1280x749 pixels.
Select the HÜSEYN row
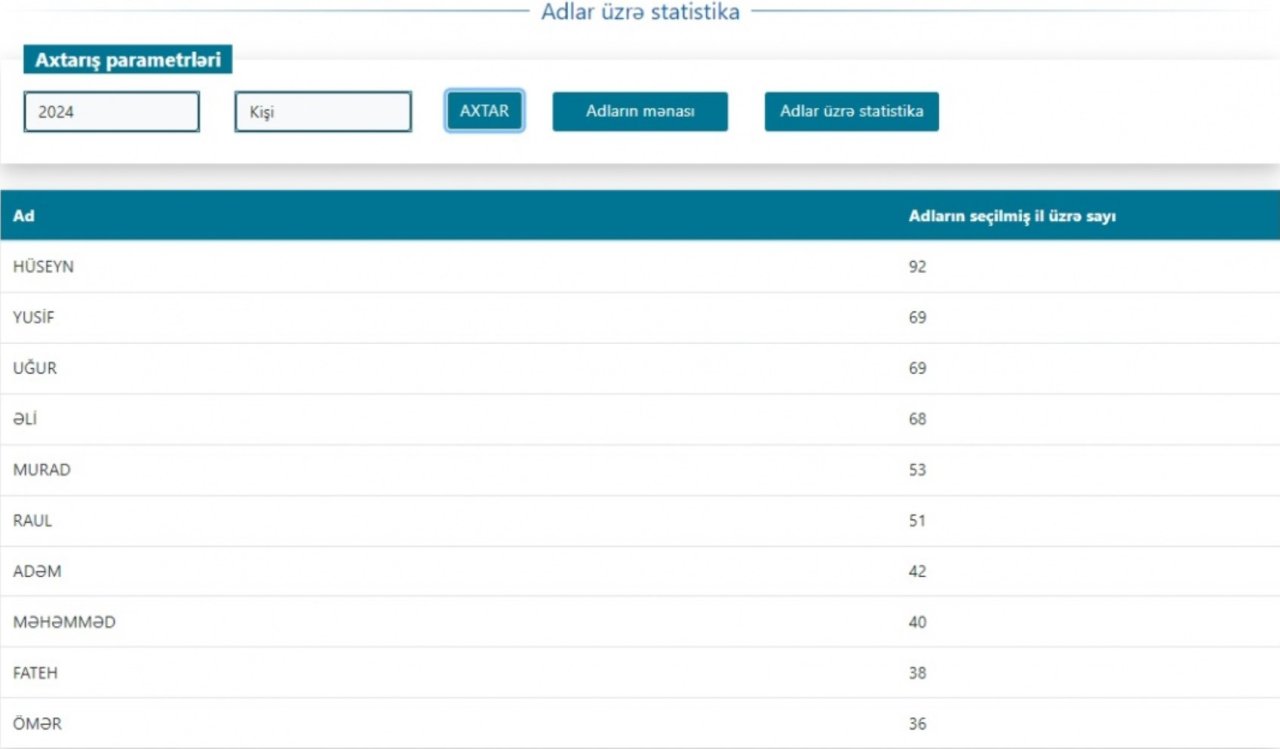pyautogui.click(x=640, y=267)
